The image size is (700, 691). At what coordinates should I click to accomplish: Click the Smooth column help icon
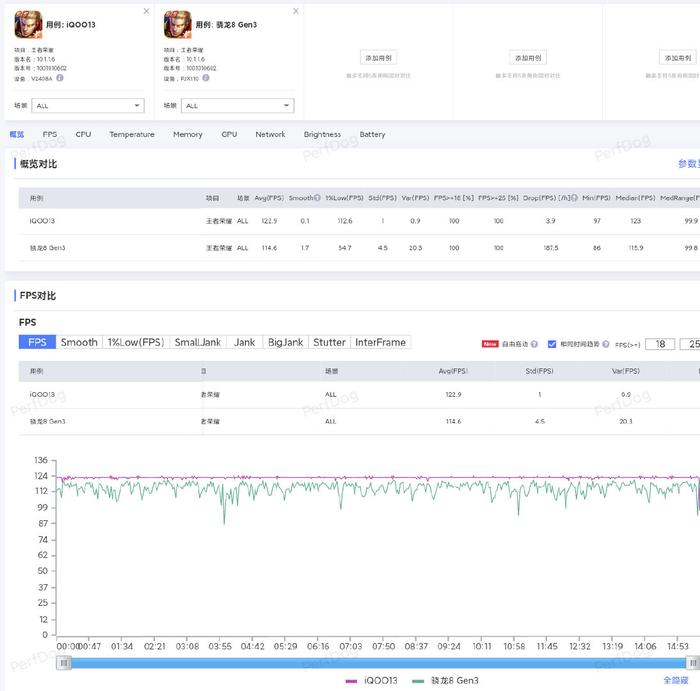click(x=317, y=198)
